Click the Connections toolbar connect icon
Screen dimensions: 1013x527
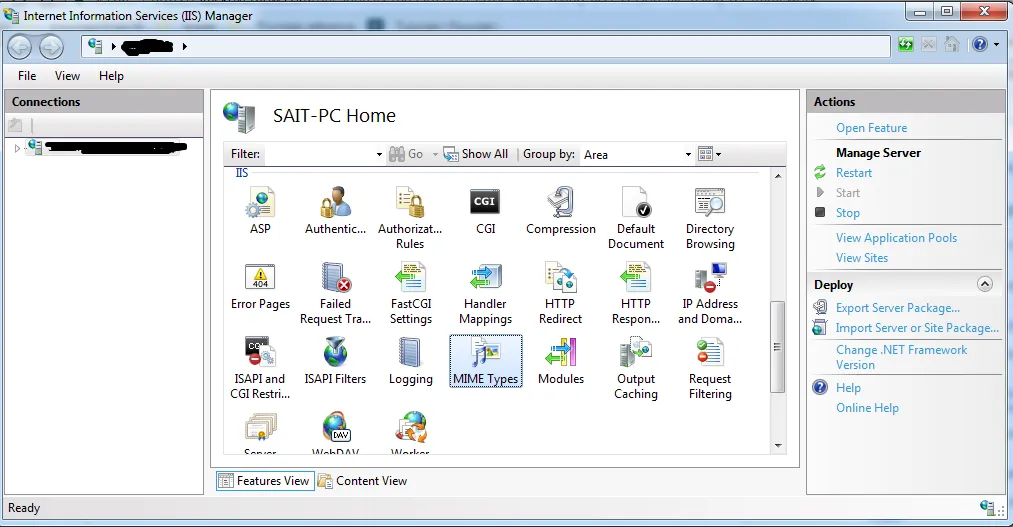coord(15,125)
